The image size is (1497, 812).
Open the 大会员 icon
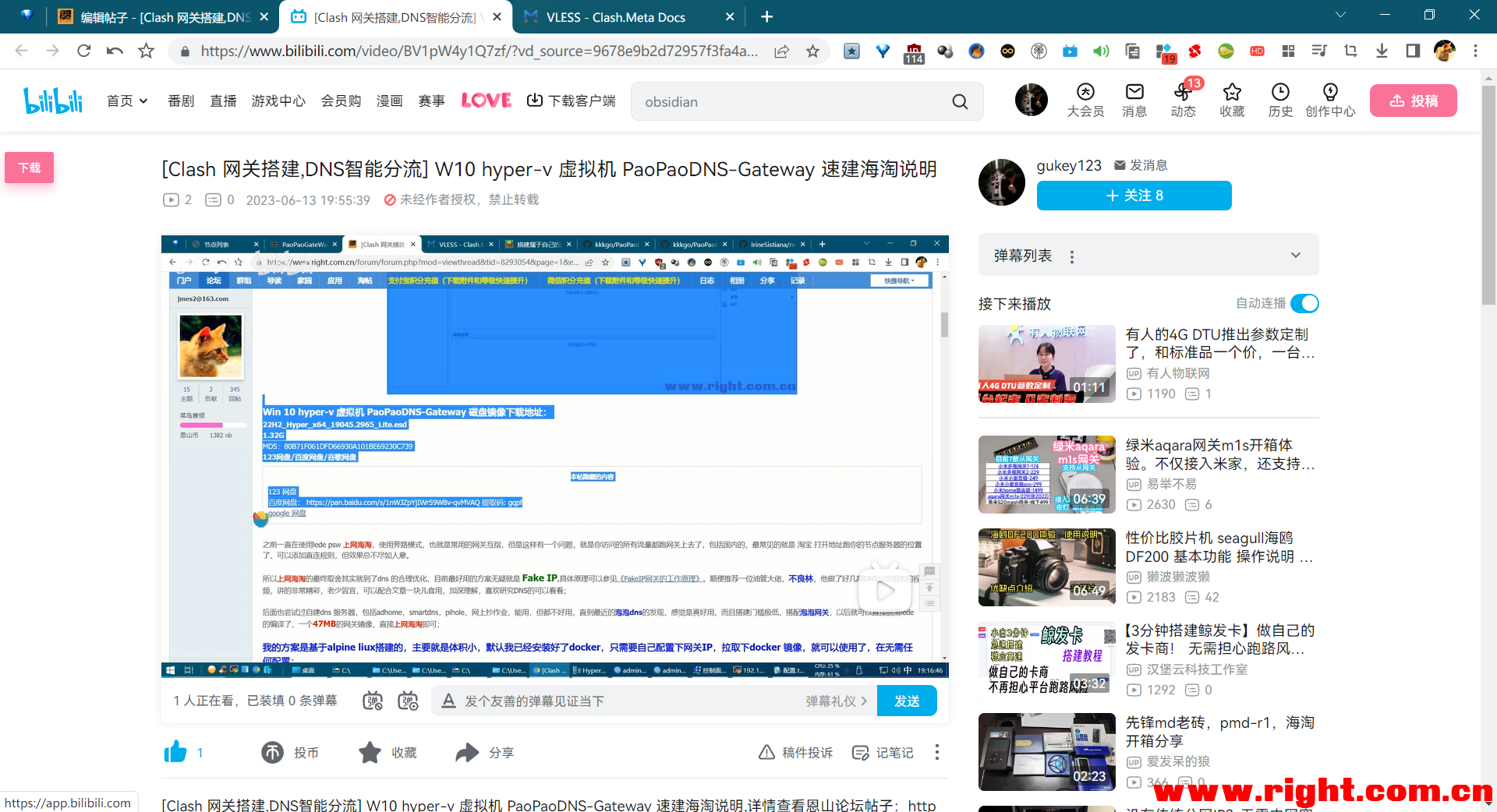tap(1085, 101)
